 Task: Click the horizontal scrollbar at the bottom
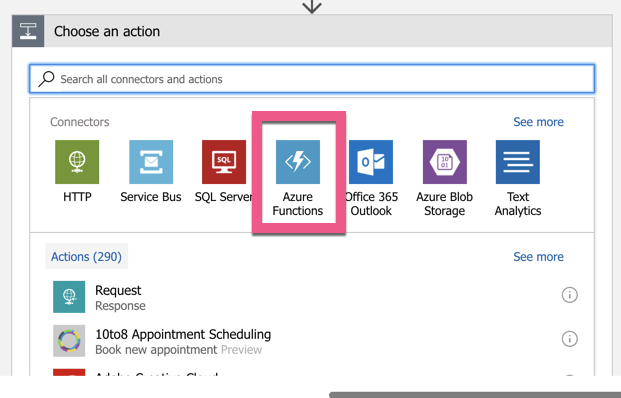(475, 395)
